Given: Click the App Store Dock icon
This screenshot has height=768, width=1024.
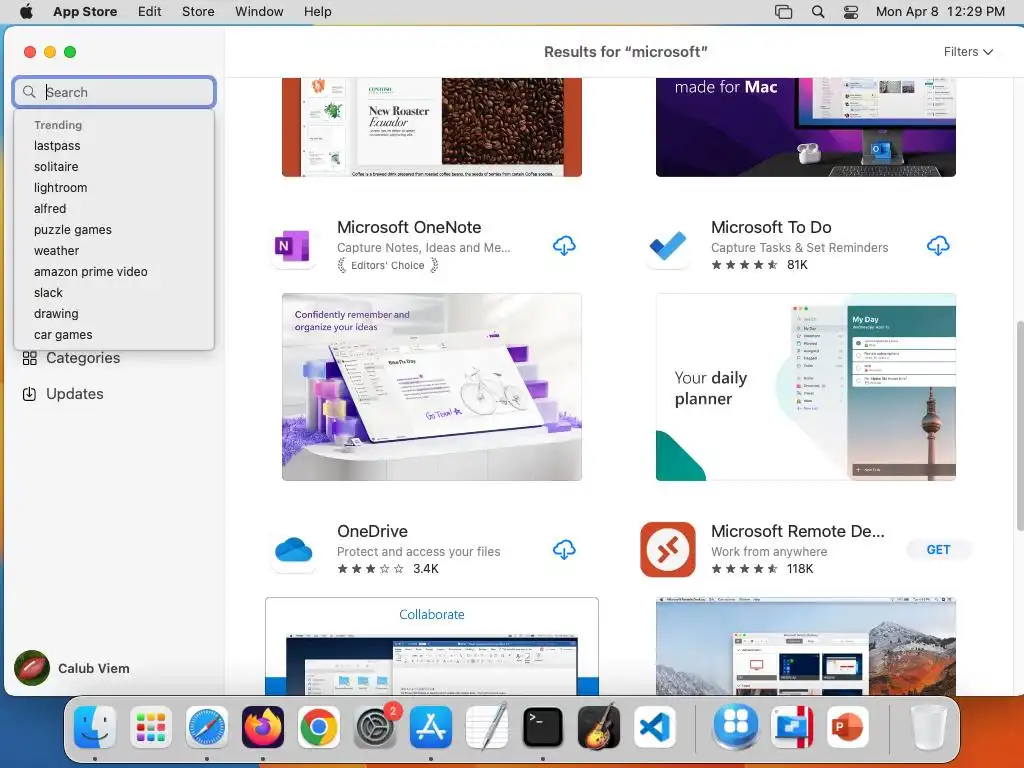Looking at the screenshot, I should click(431, 727).
